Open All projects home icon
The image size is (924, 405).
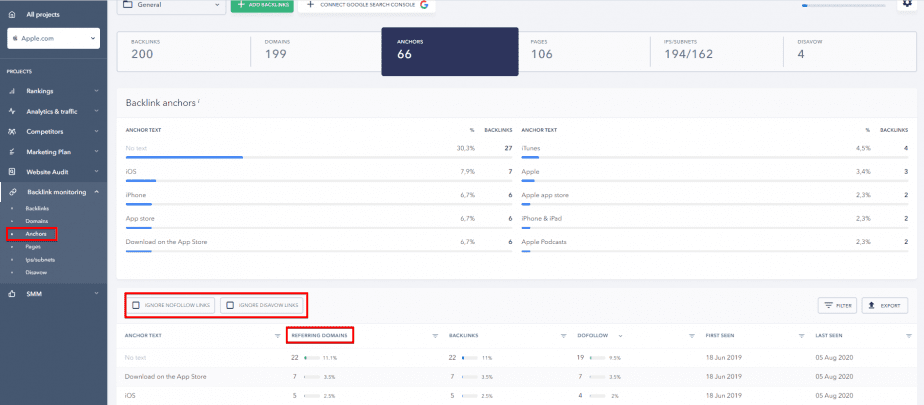[x=12, y=14]
